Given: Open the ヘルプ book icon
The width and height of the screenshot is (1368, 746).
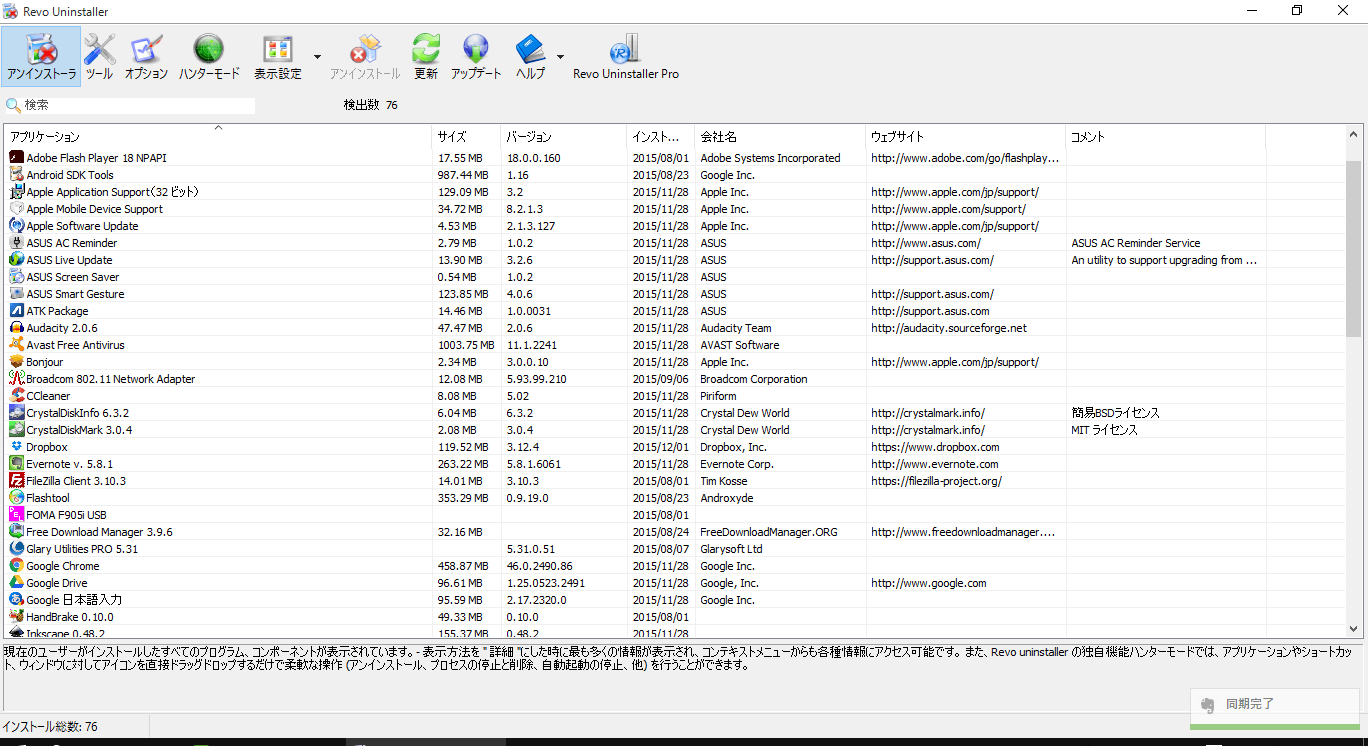Looking at the screenshot, I should tap(530, 56).
